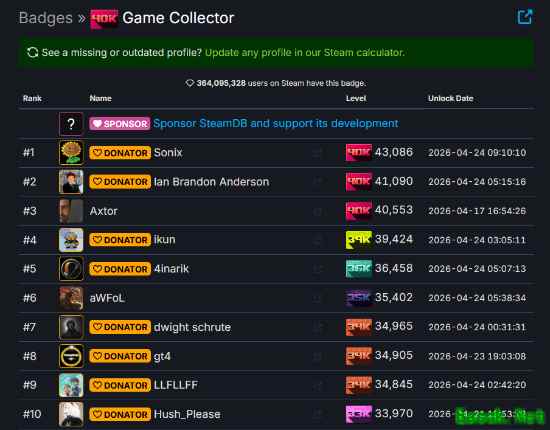Open Update any profile in Steam calculator link
The image size is (550, 430).
click(304, 53)
